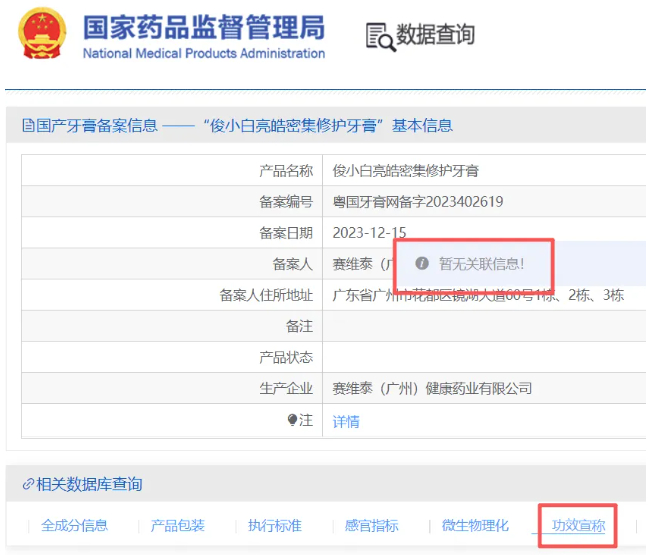Click the 备案编号 label cell
654x555 pixels.
(172, 201)
